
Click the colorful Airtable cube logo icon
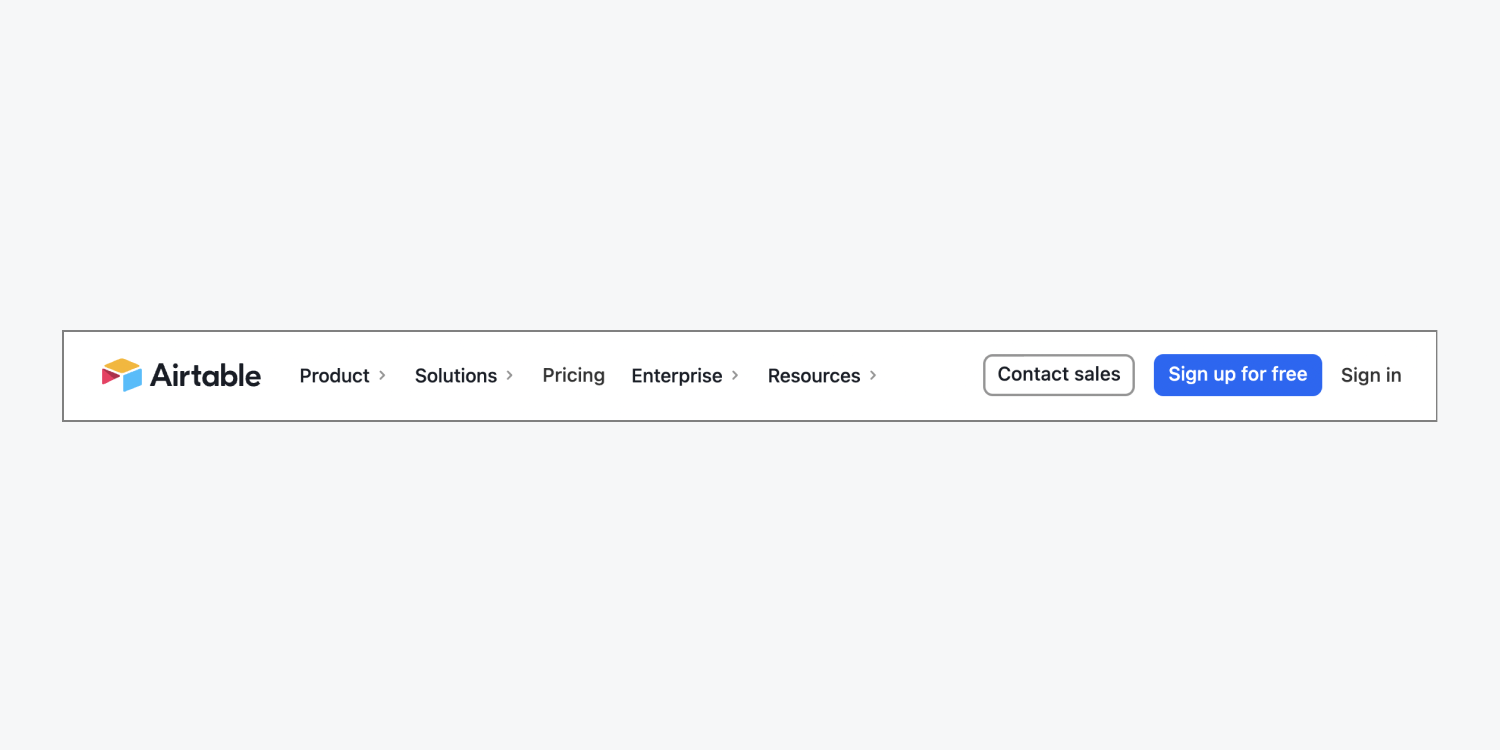click(x=122, y=375)
